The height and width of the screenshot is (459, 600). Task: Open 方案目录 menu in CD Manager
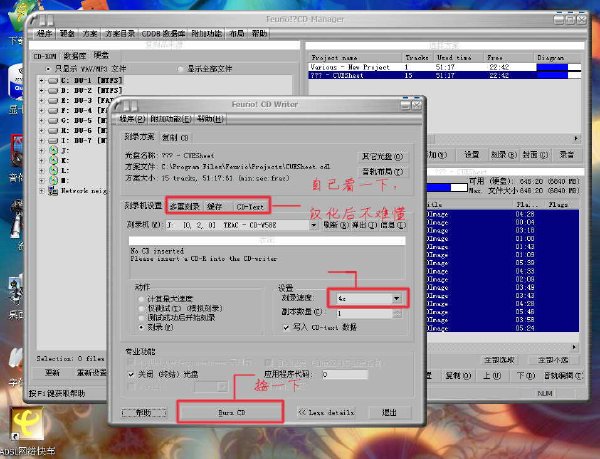coord(120,34)
